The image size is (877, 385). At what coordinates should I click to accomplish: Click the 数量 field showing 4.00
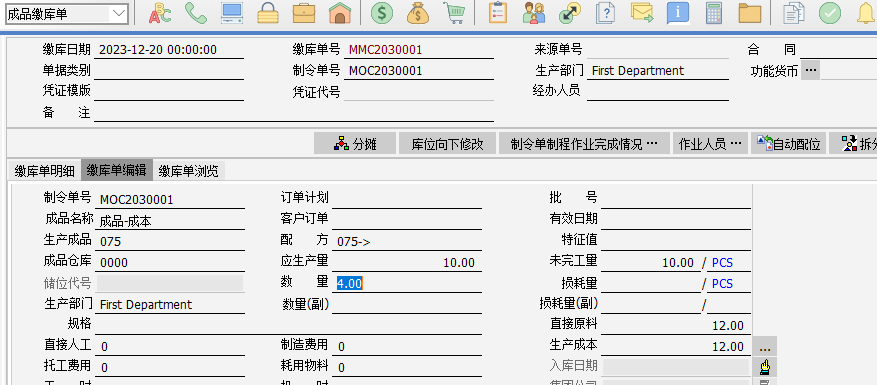[408, 284]
